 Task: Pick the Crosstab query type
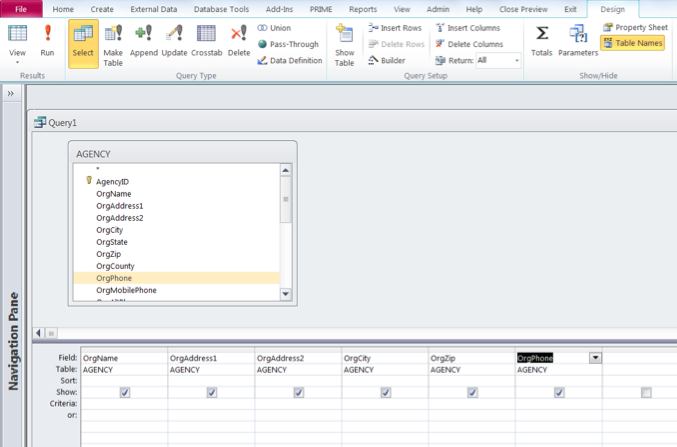tap(207, 42)
